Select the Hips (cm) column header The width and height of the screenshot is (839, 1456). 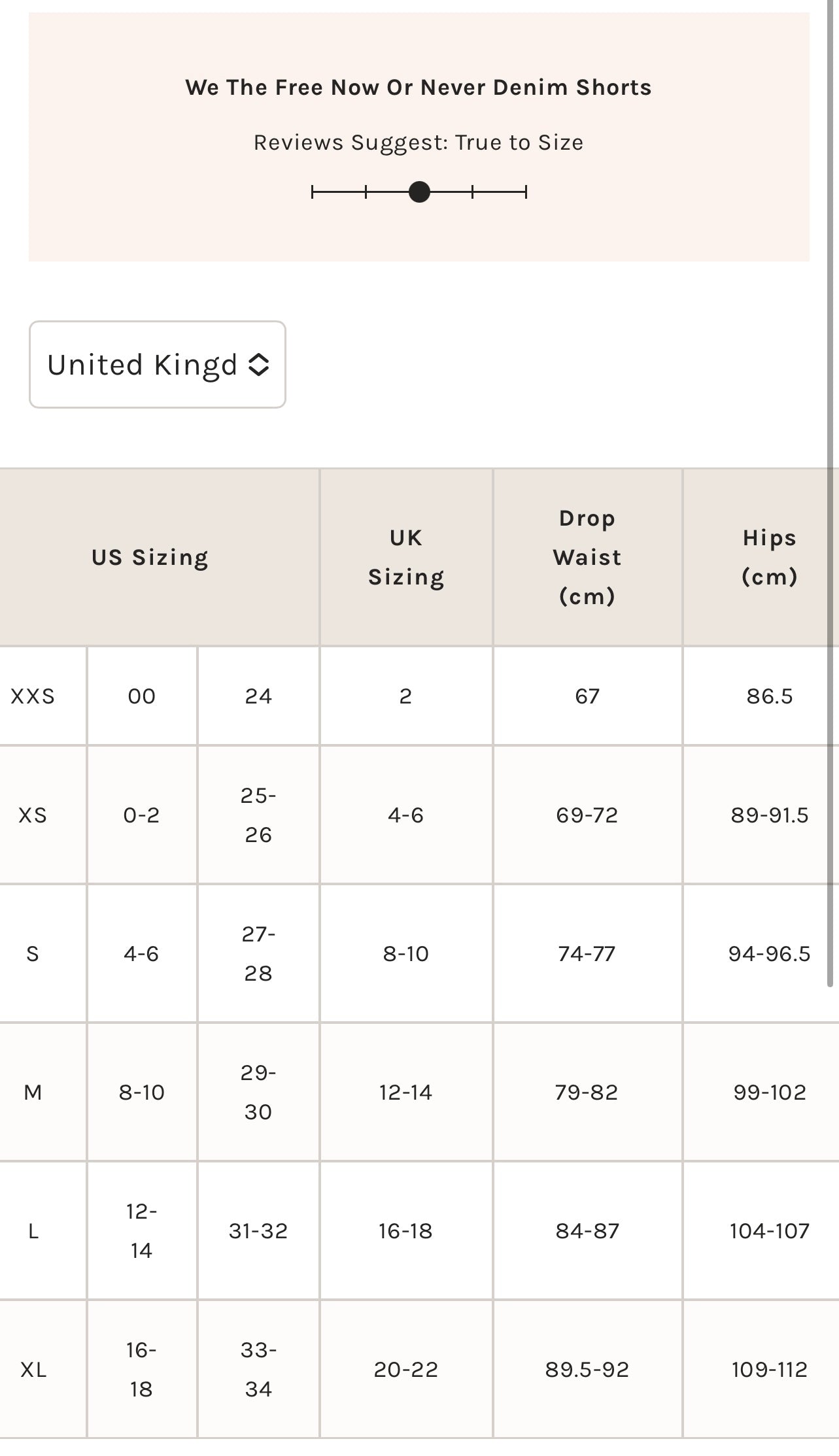click(769, 558)
